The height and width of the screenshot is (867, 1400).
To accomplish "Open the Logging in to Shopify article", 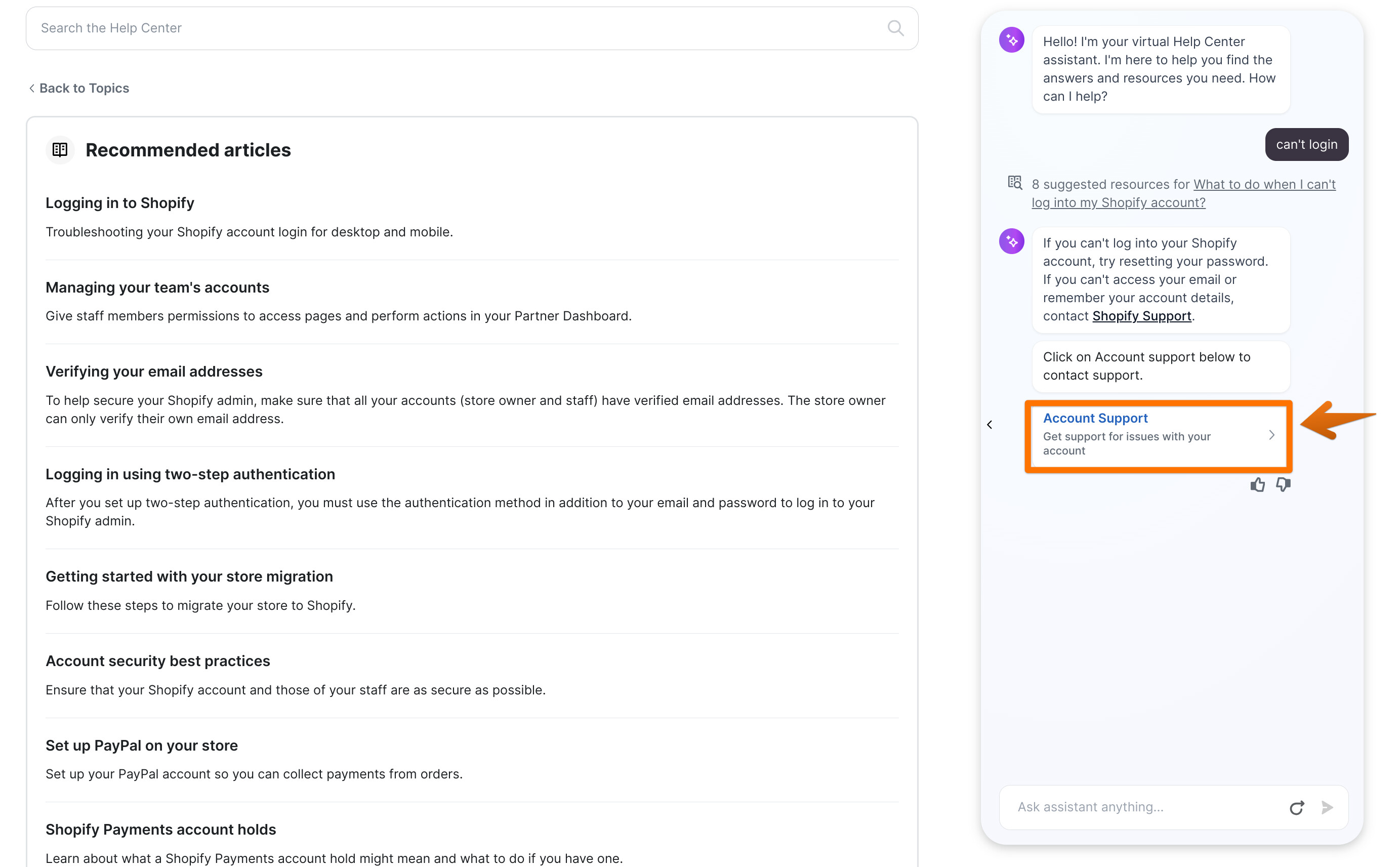I will click(120, 203).
